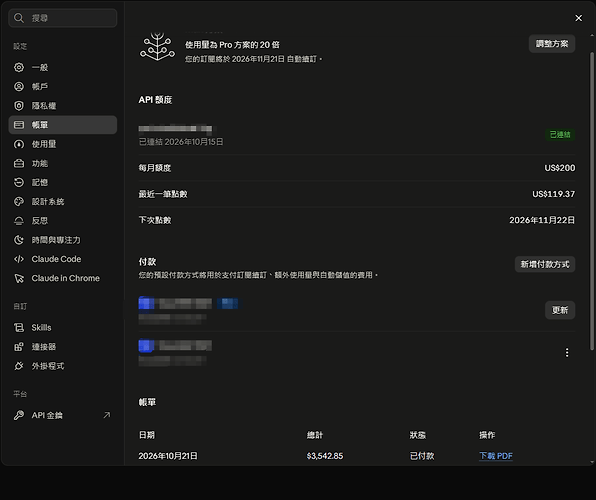Click the 時間與專注力 moon clock icon
Screen dimensions: 596x500
point(19,240)
